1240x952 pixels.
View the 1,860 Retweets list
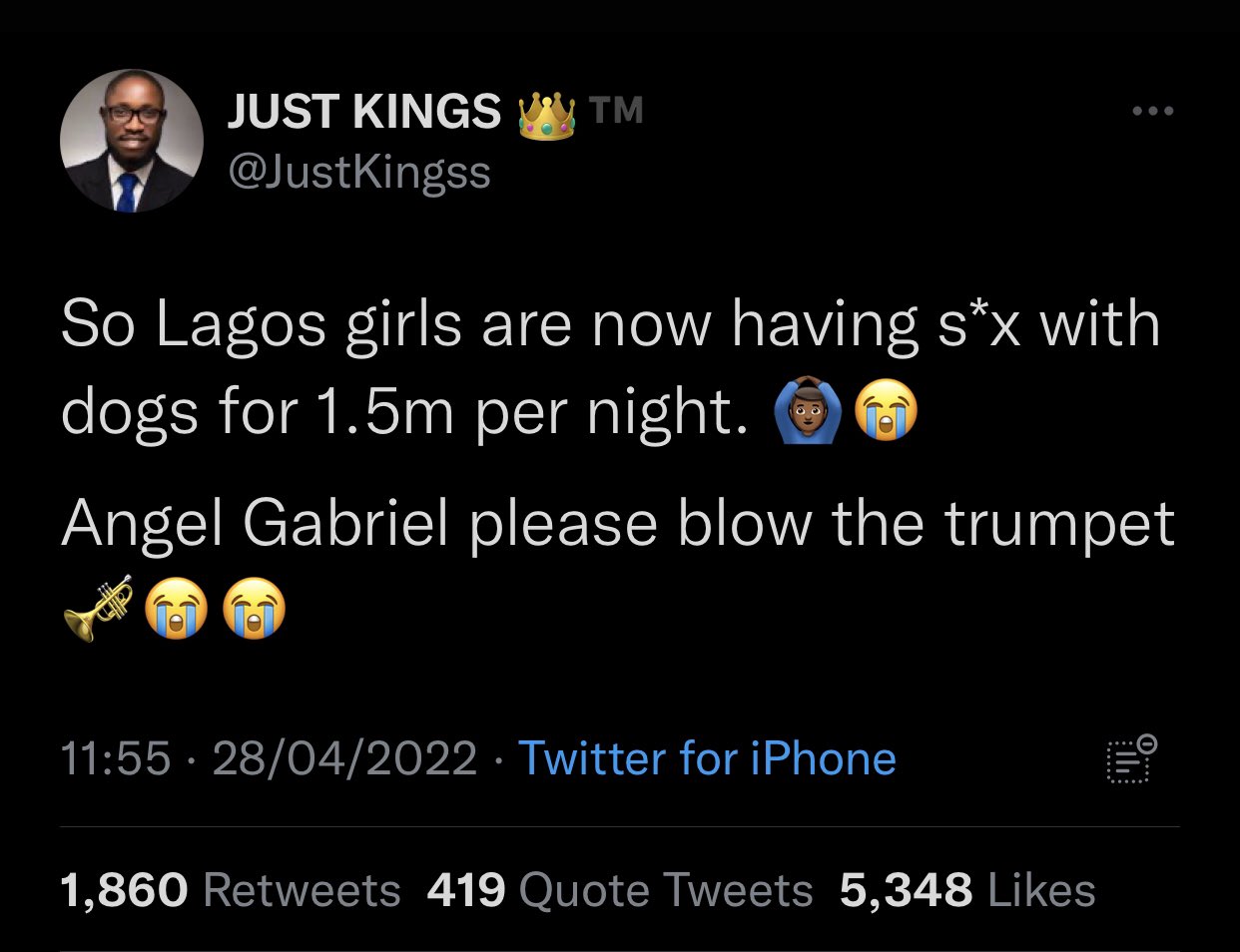[230, 890]
